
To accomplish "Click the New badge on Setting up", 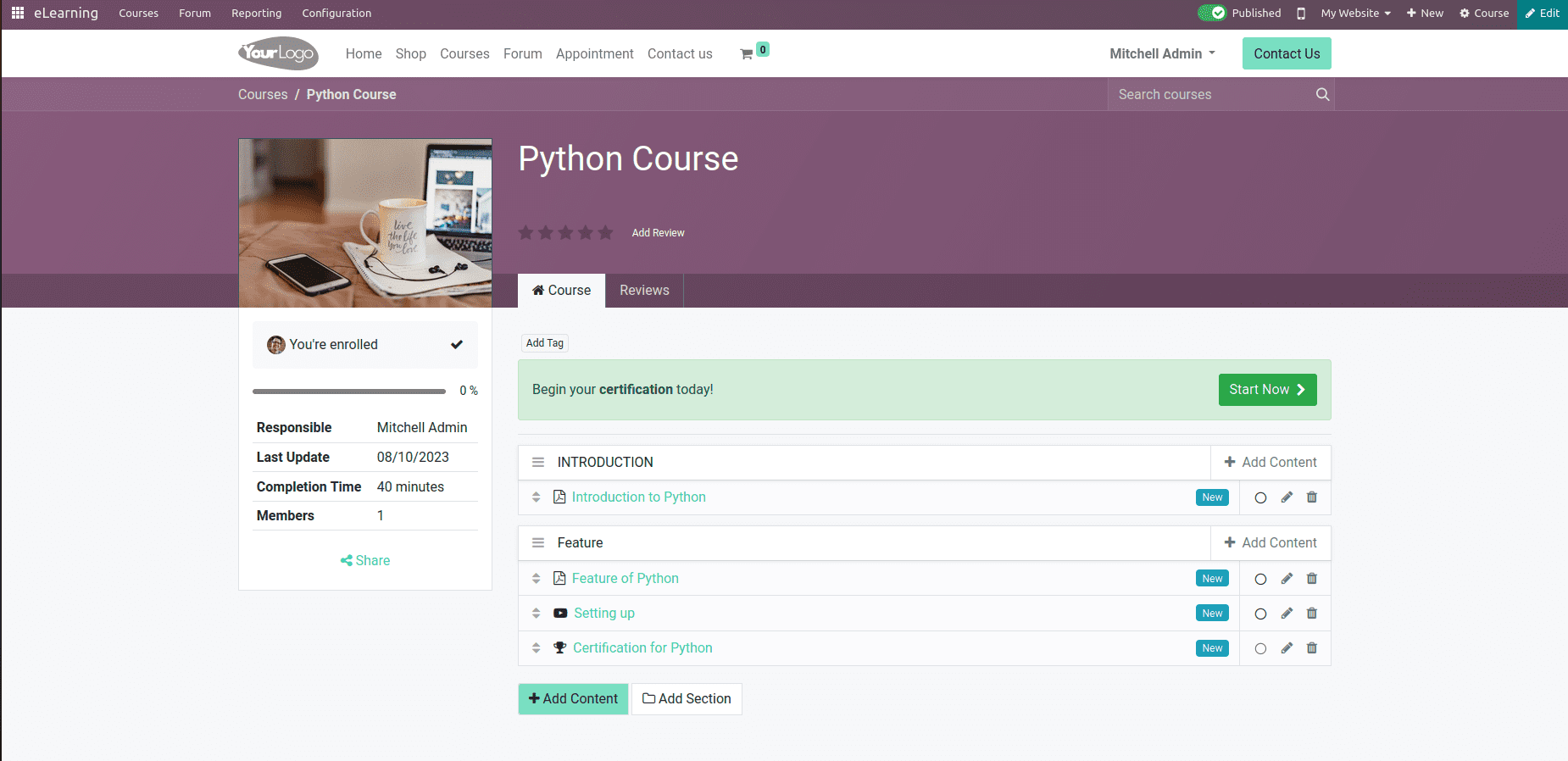I will (x=1212, y=614).
